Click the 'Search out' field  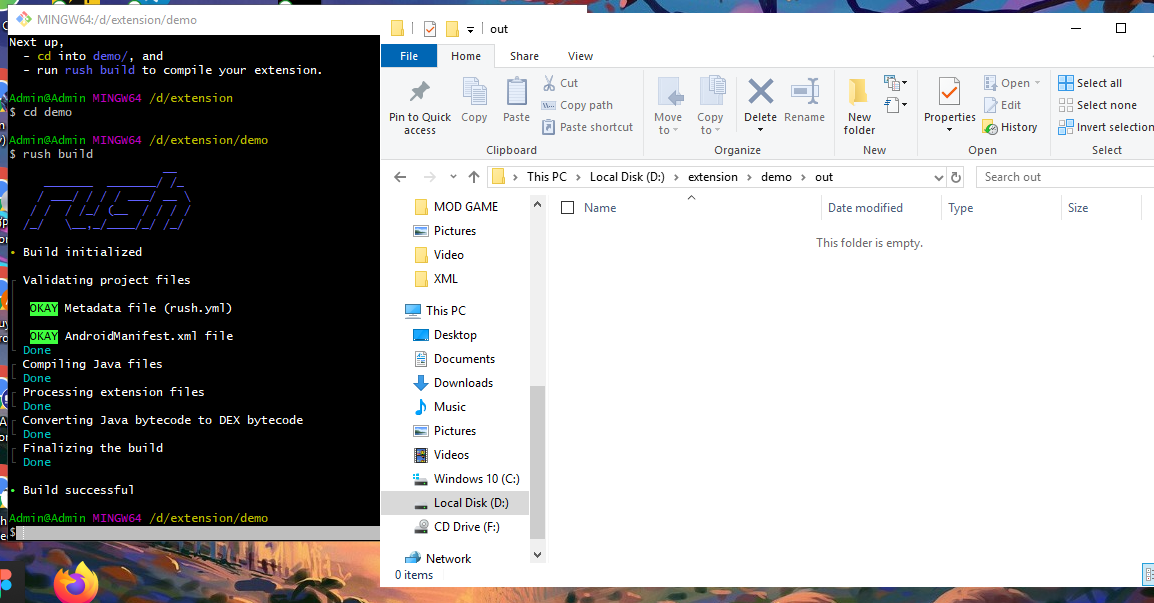click(x=1067, y=177)
